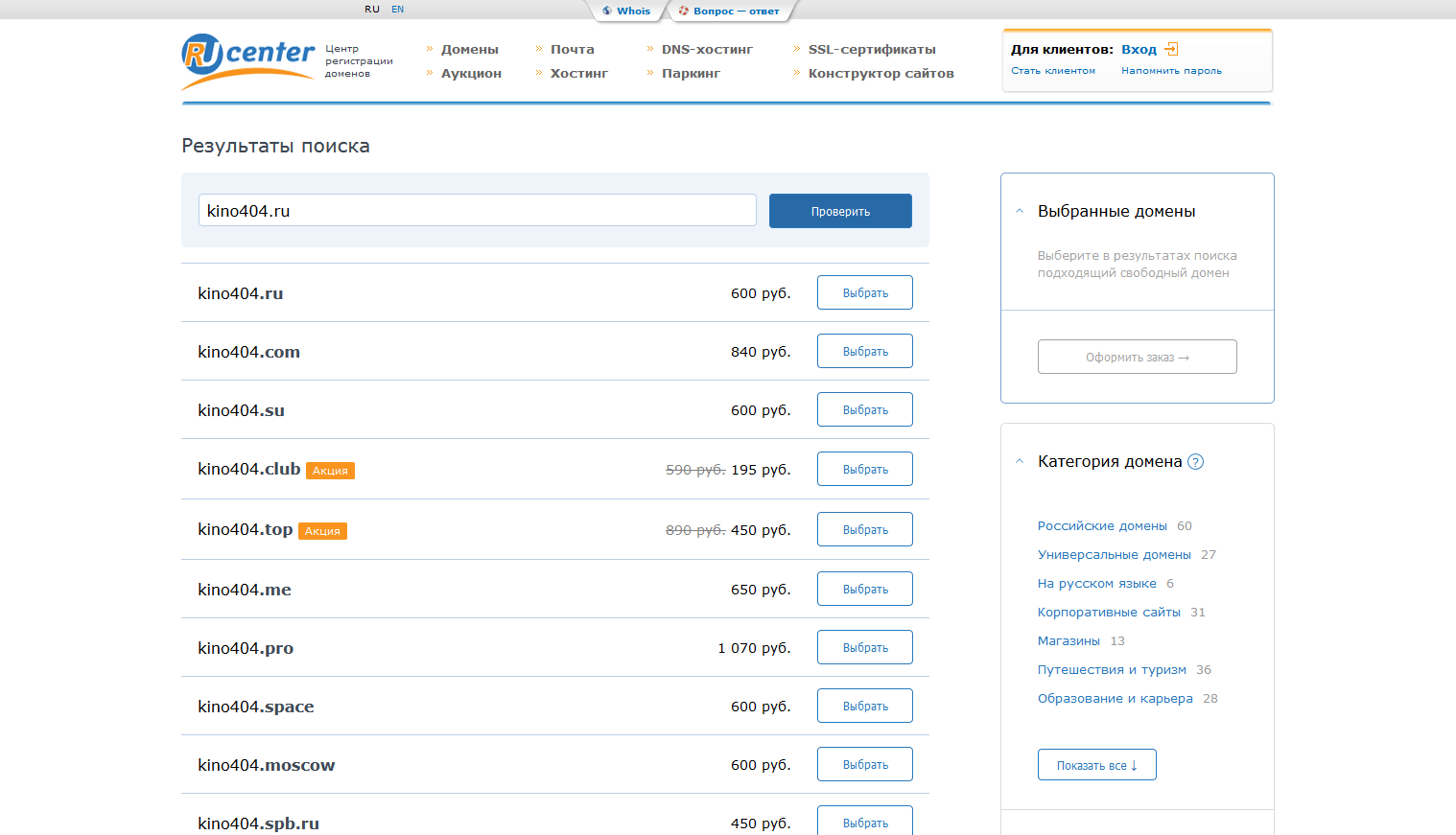
Task: Open the Паркинг menu item
Action: pyautogui.click(x=691, y=73)
